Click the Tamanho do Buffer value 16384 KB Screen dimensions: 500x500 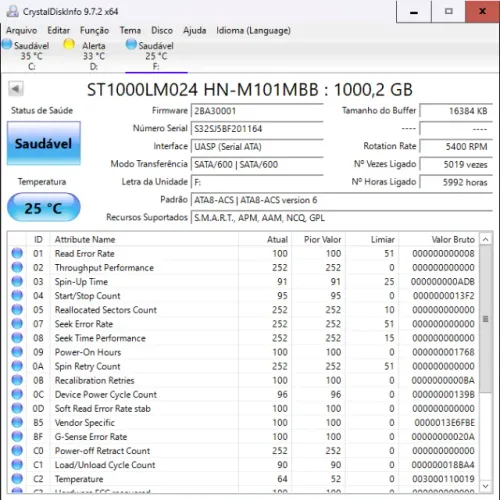tap(456, 111)
